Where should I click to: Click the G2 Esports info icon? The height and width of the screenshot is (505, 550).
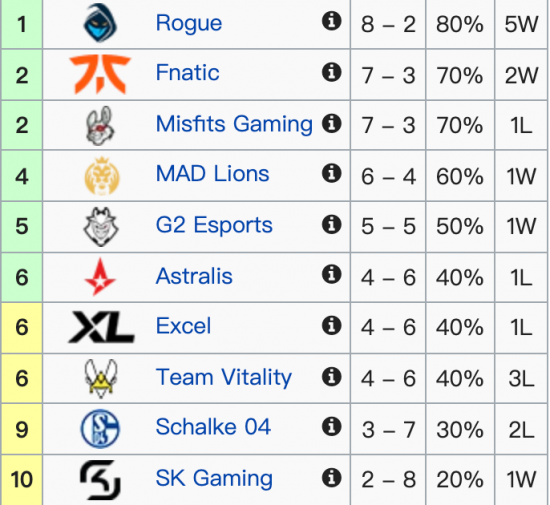click(331, 224)
